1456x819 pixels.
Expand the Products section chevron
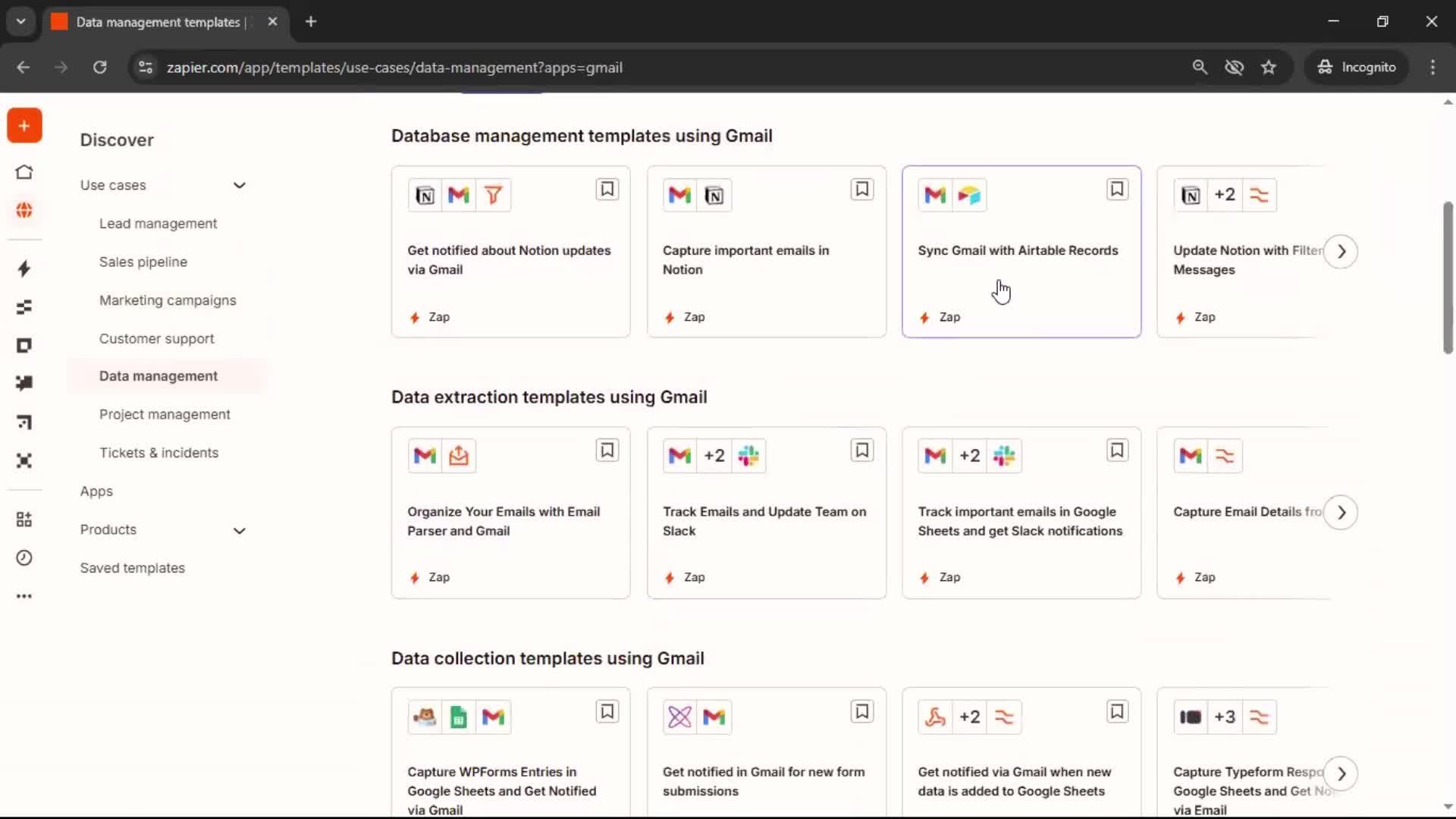[240, 531]
